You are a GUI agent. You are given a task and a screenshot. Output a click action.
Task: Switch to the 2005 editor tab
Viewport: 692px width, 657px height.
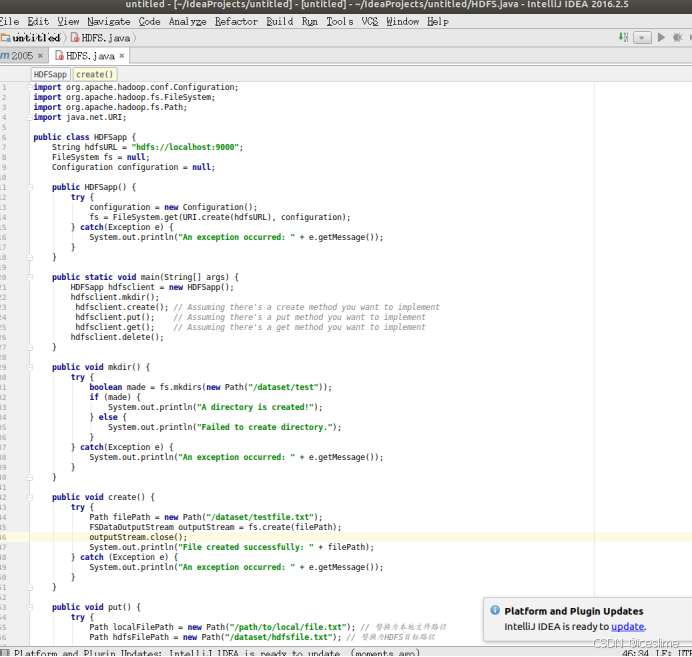(x=22, y=56)
